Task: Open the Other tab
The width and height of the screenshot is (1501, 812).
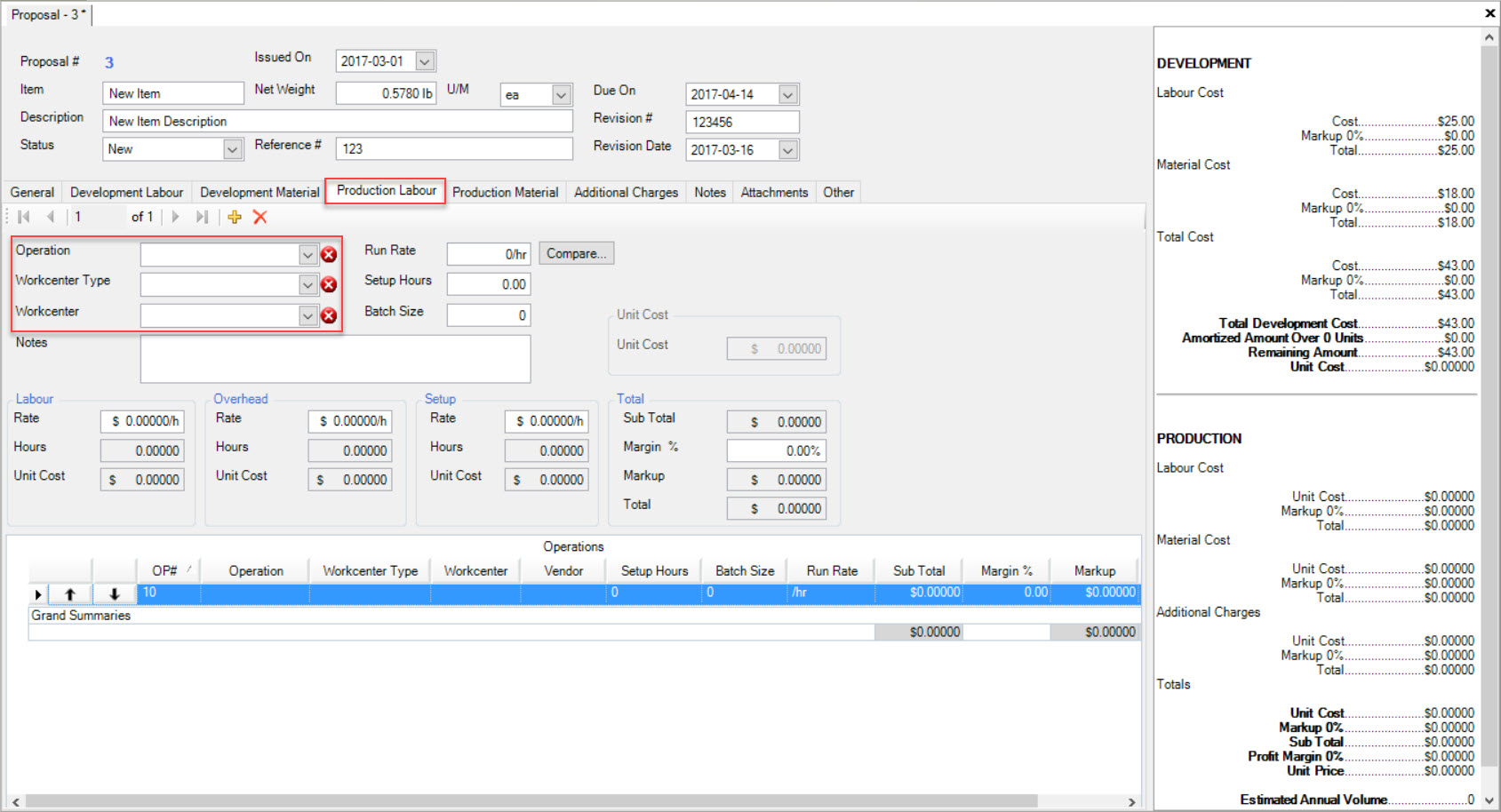Action: [x=838, y=192]
